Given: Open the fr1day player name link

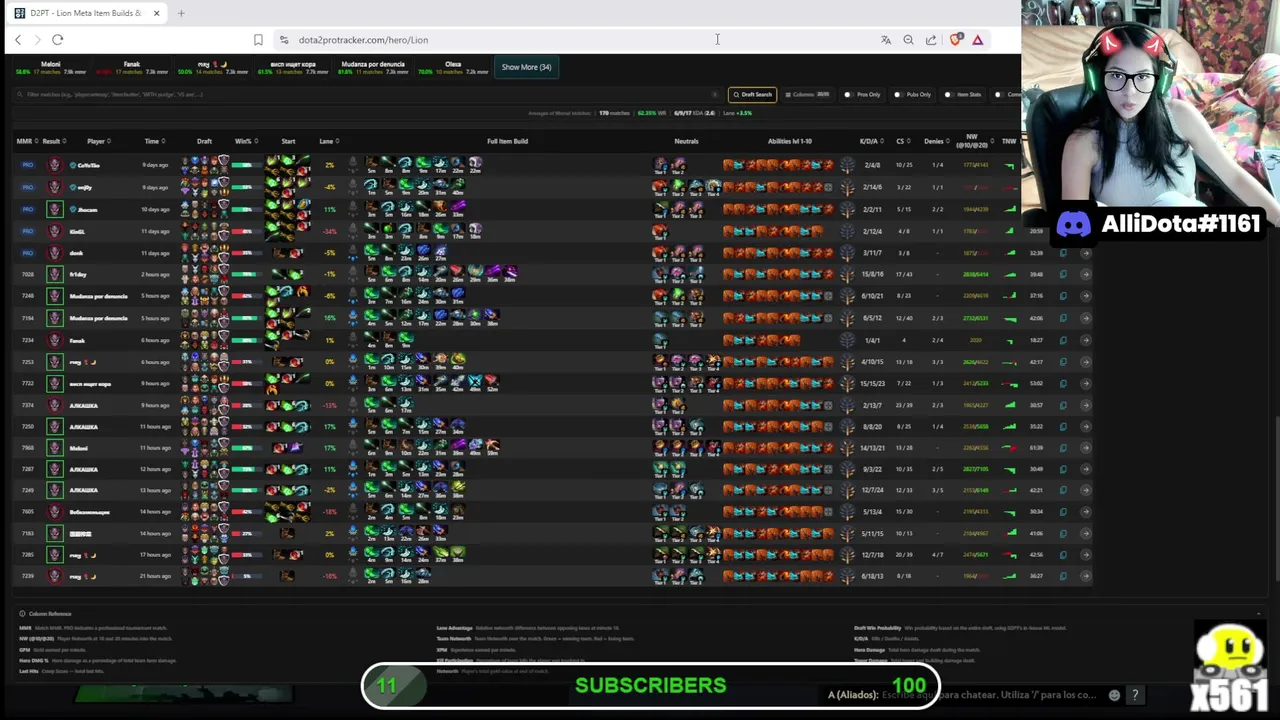Looking at the screenshot, I should coord(78,274).
